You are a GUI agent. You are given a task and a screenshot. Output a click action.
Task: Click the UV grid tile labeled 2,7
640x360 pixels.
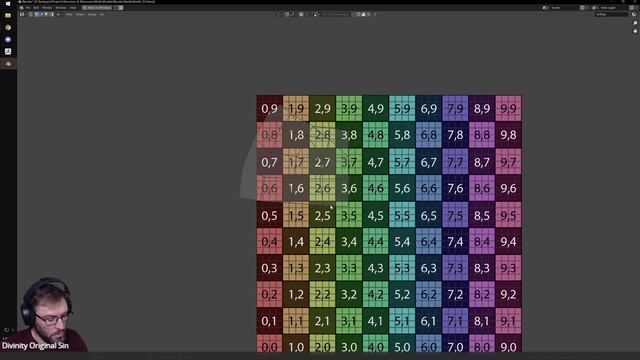tap(322, 162)
